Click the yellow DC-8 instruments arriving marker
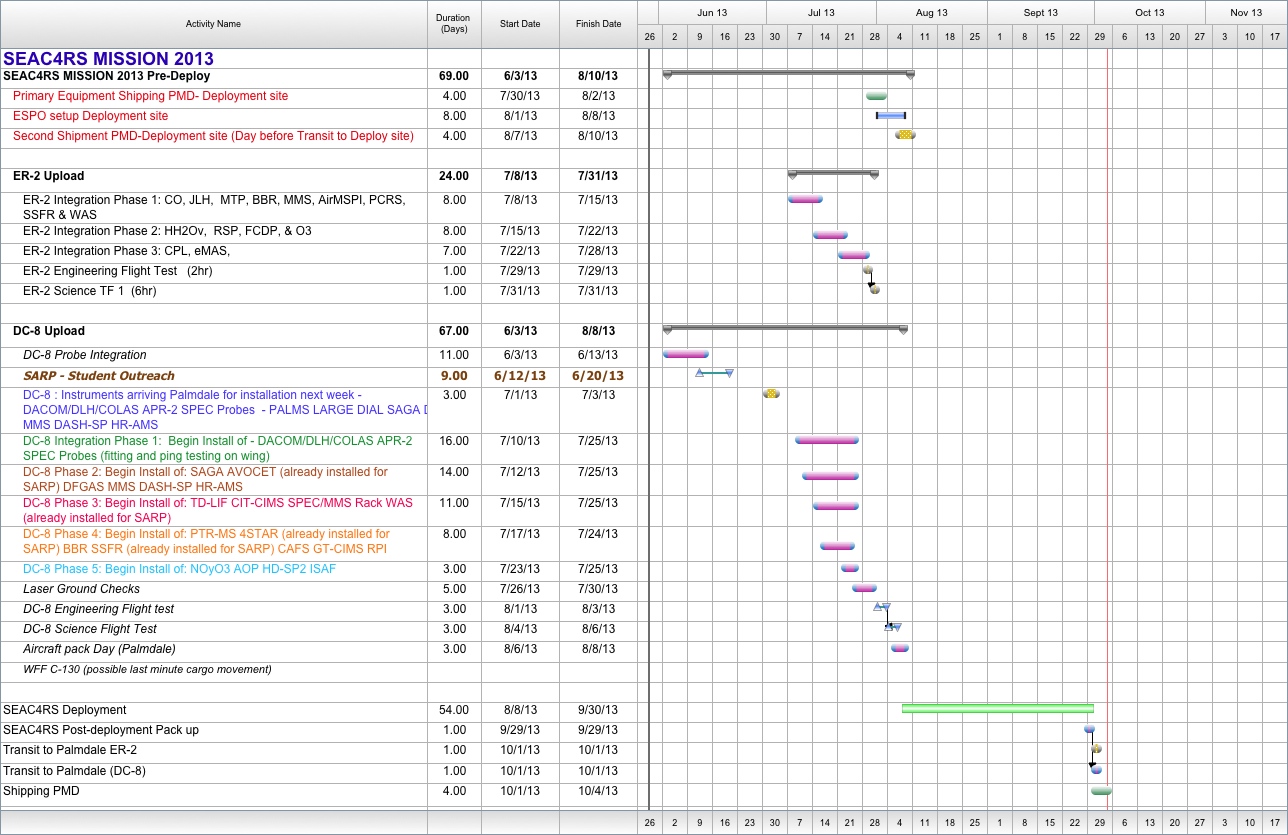 click(x=771, y=394)
